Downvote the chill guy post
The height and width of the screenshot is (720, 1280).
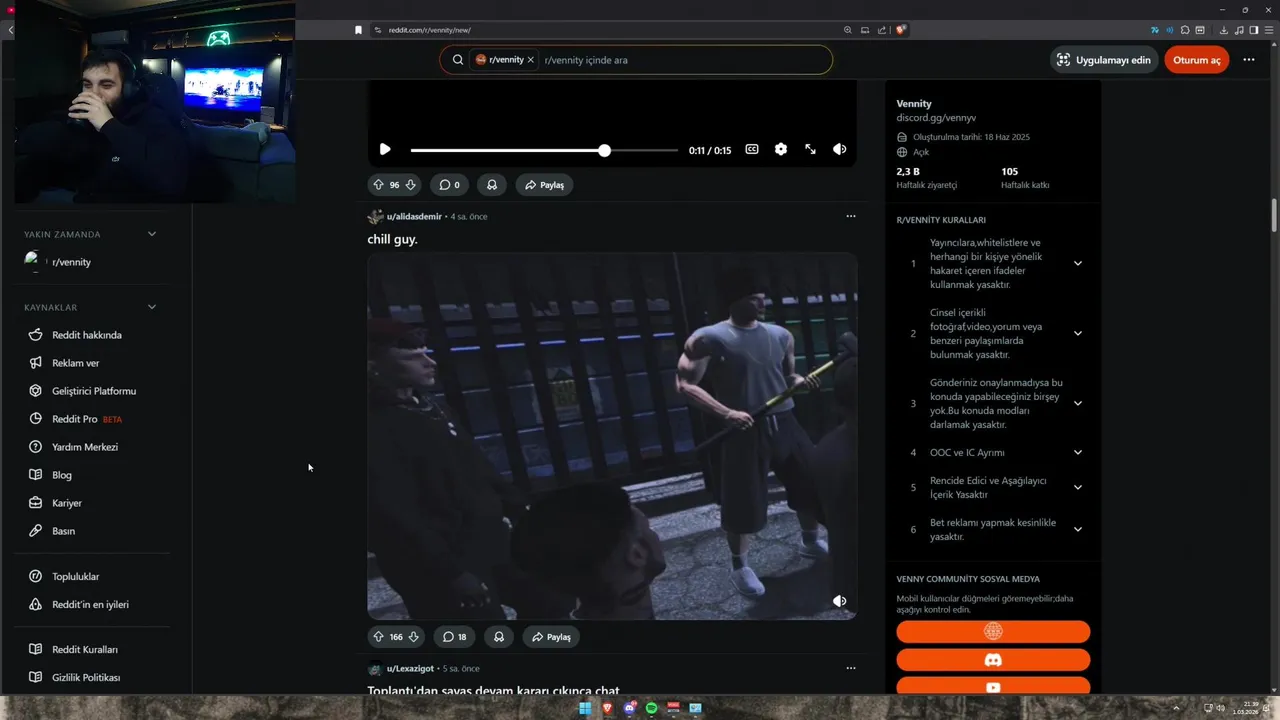tap(414, 637)
